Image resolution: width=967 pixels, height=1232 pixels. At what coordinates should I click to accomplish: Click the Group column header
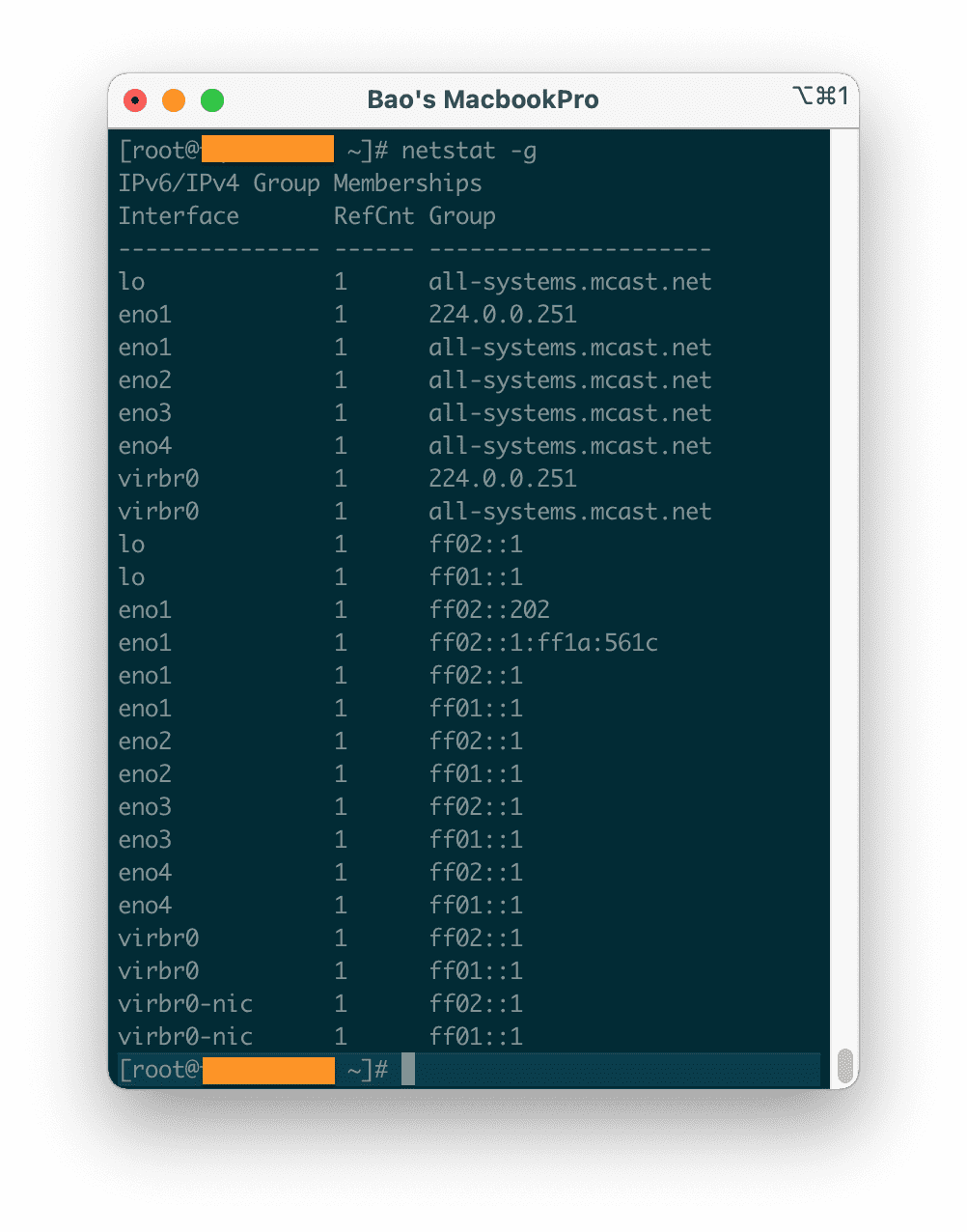462,216
